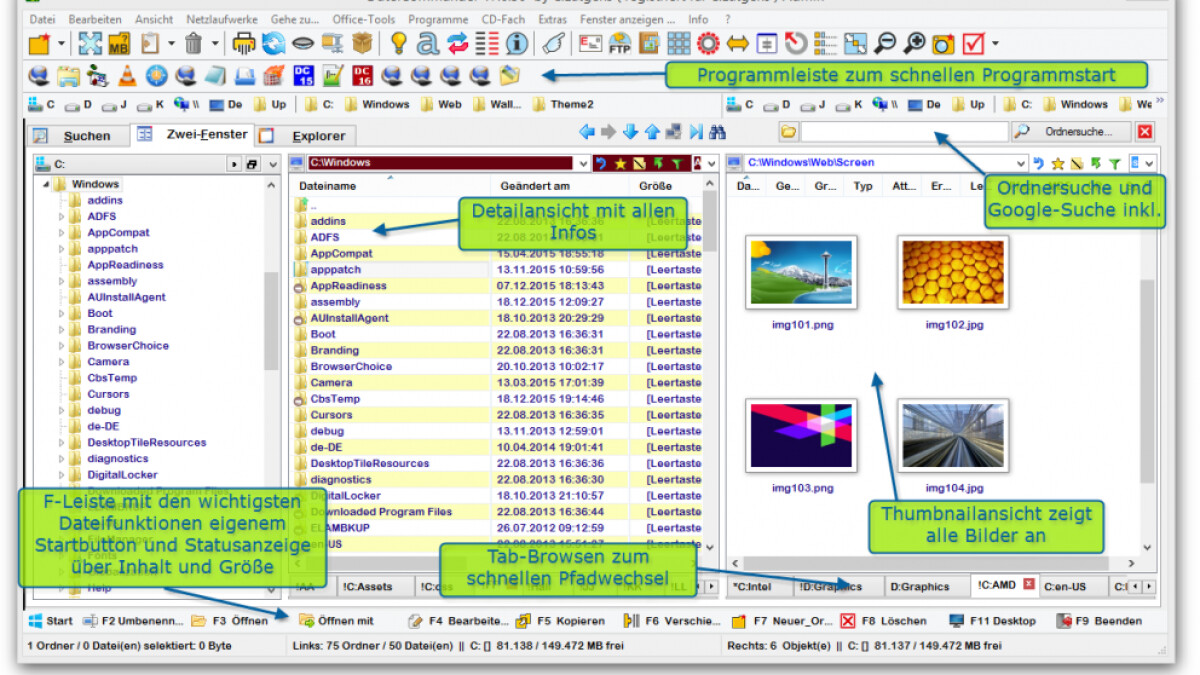Click F8 Löschen button
This screenshot has width=1200, height=675.
coord(884,621)
